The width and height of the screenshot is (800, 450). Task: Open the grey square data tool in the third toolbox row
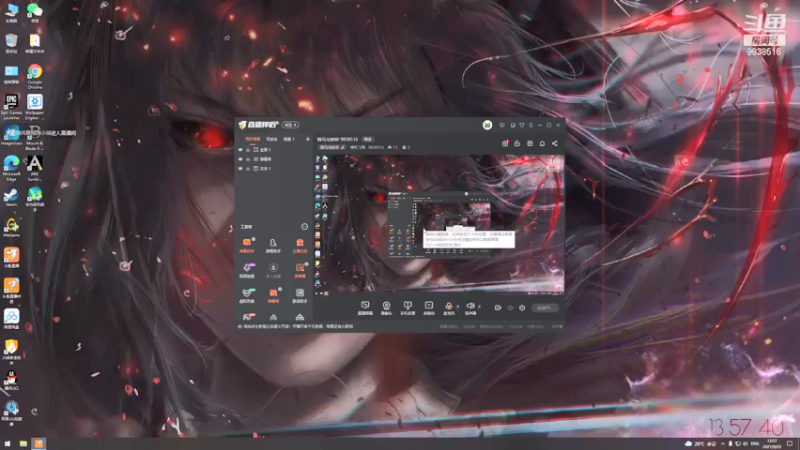click(x=300, y=295)
